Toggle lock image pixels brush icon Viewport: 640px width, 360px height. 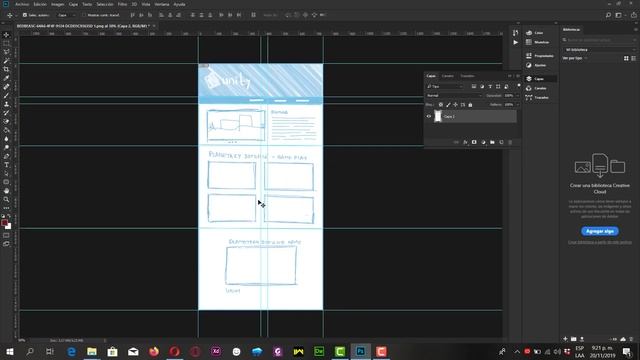pos(448,105)
